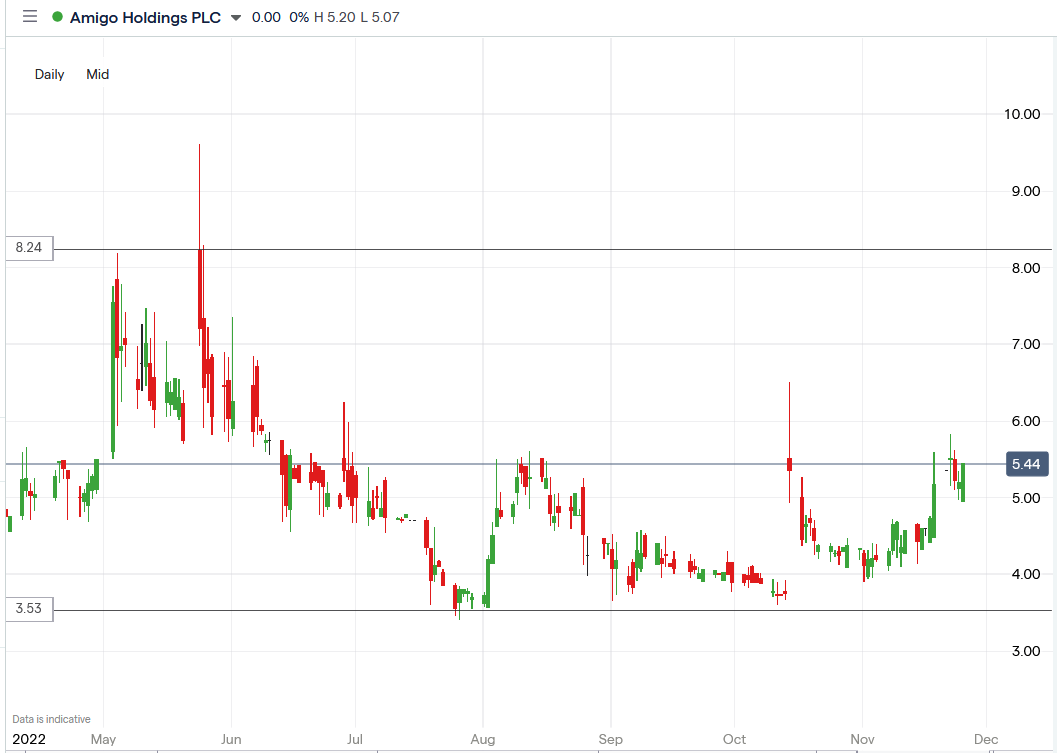This screenshot has height=753, width=1057.
Task: Click the 4.00 price axis label
Action: [x=1025, y=574]
